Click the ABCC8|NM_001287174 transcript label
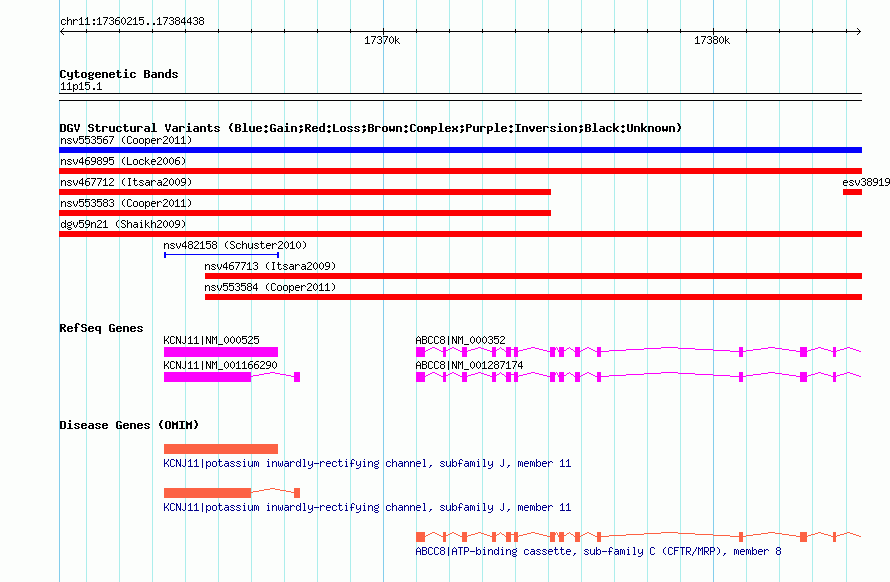 coord(469,365)
